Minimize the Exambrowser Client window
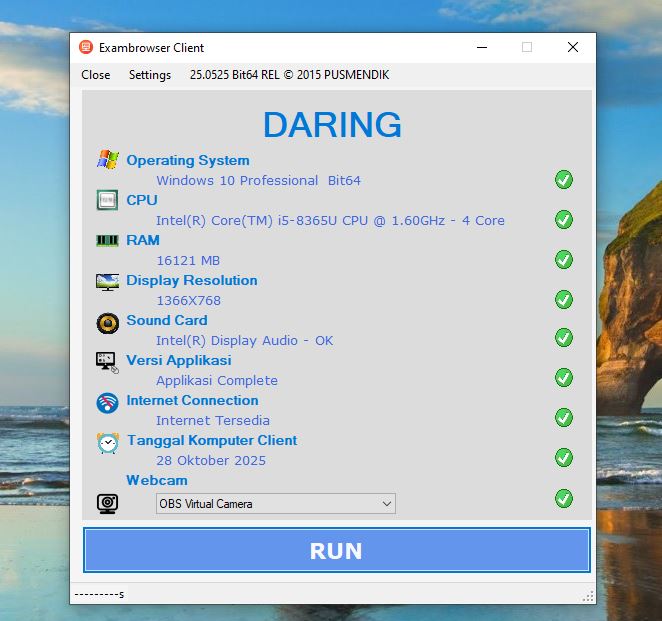The height and width of the screenshot is (621, 662). [482, 47]
